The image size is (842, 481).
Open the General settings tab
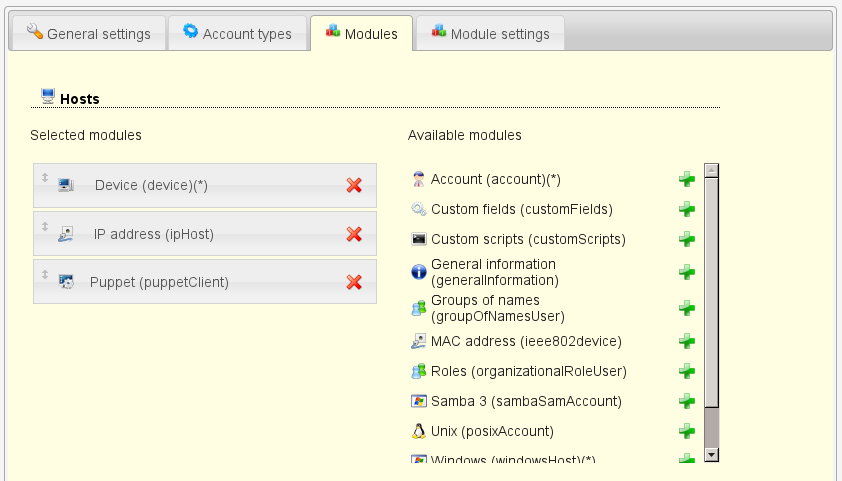[x=86, y=34]
